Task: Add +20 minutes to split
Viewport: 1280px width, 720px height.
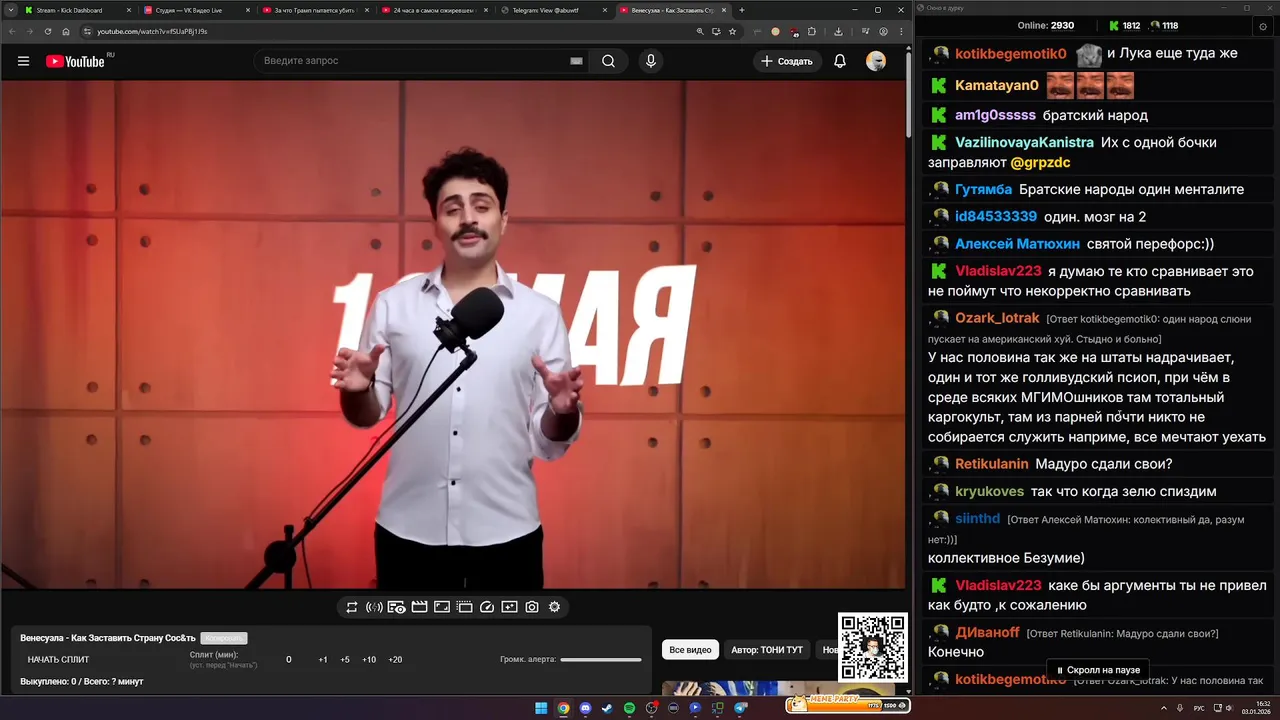Action: tap(395, 659)
